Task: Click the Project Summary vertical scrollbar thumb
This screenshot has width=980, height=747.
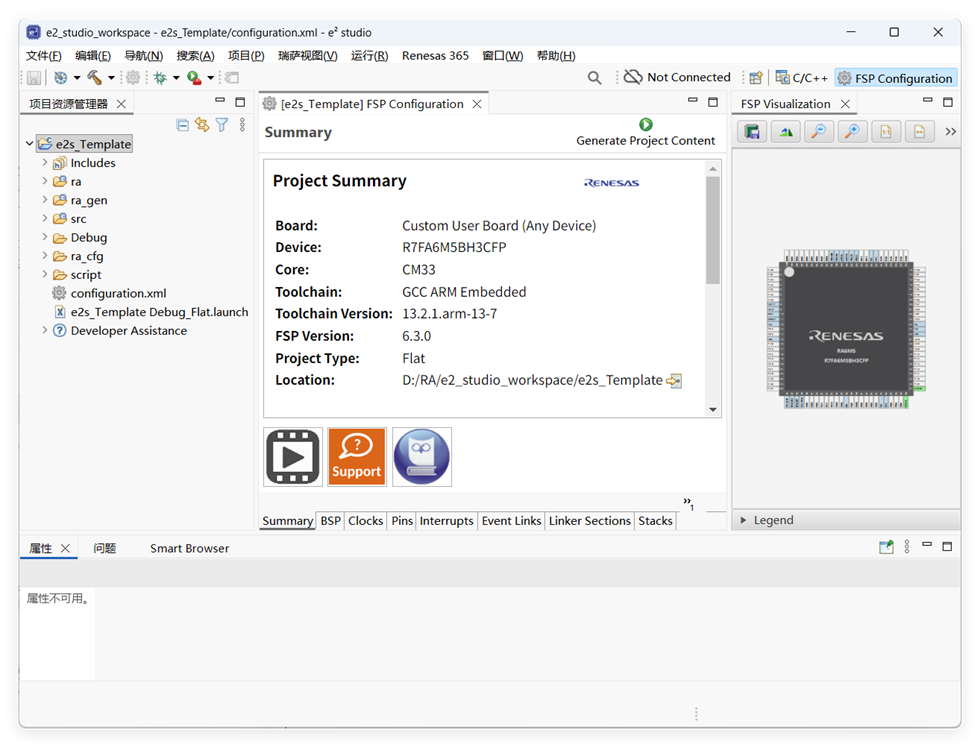Action: pos(712,230)
